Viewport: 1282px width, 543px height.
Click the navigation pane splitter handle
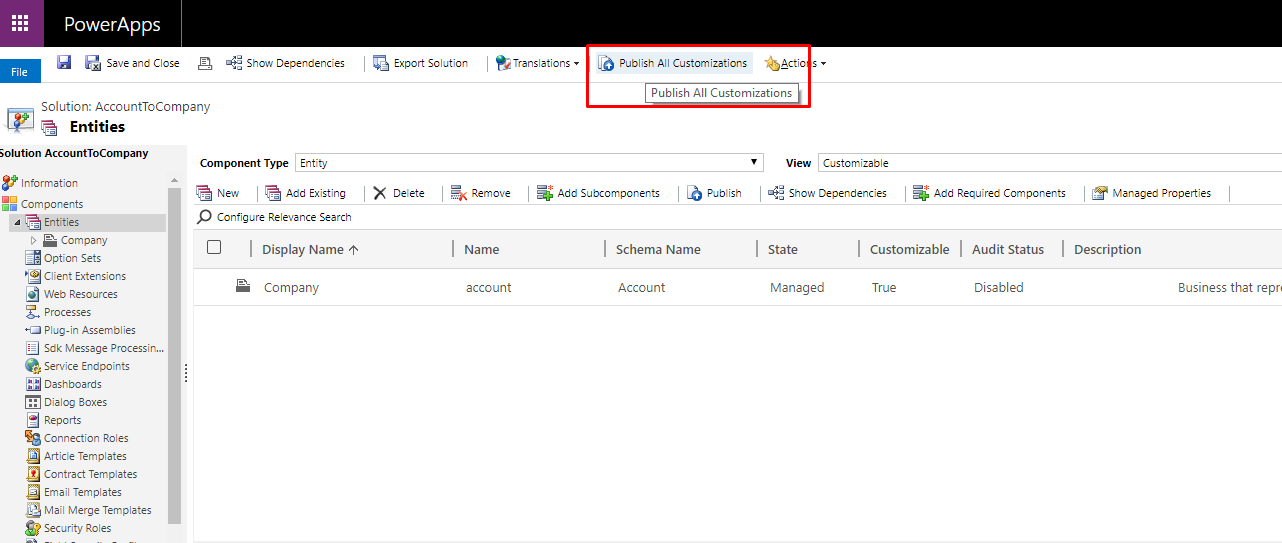[186, 372]
